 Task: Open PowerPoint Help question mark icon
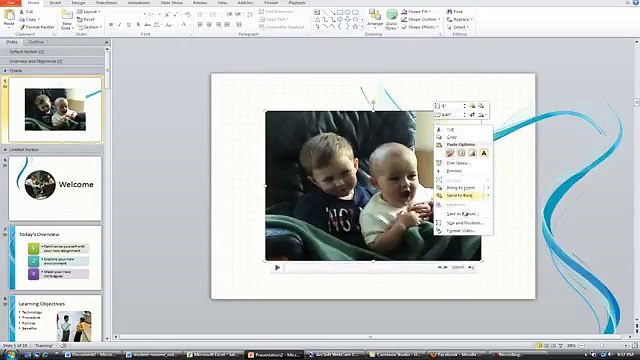635,3
